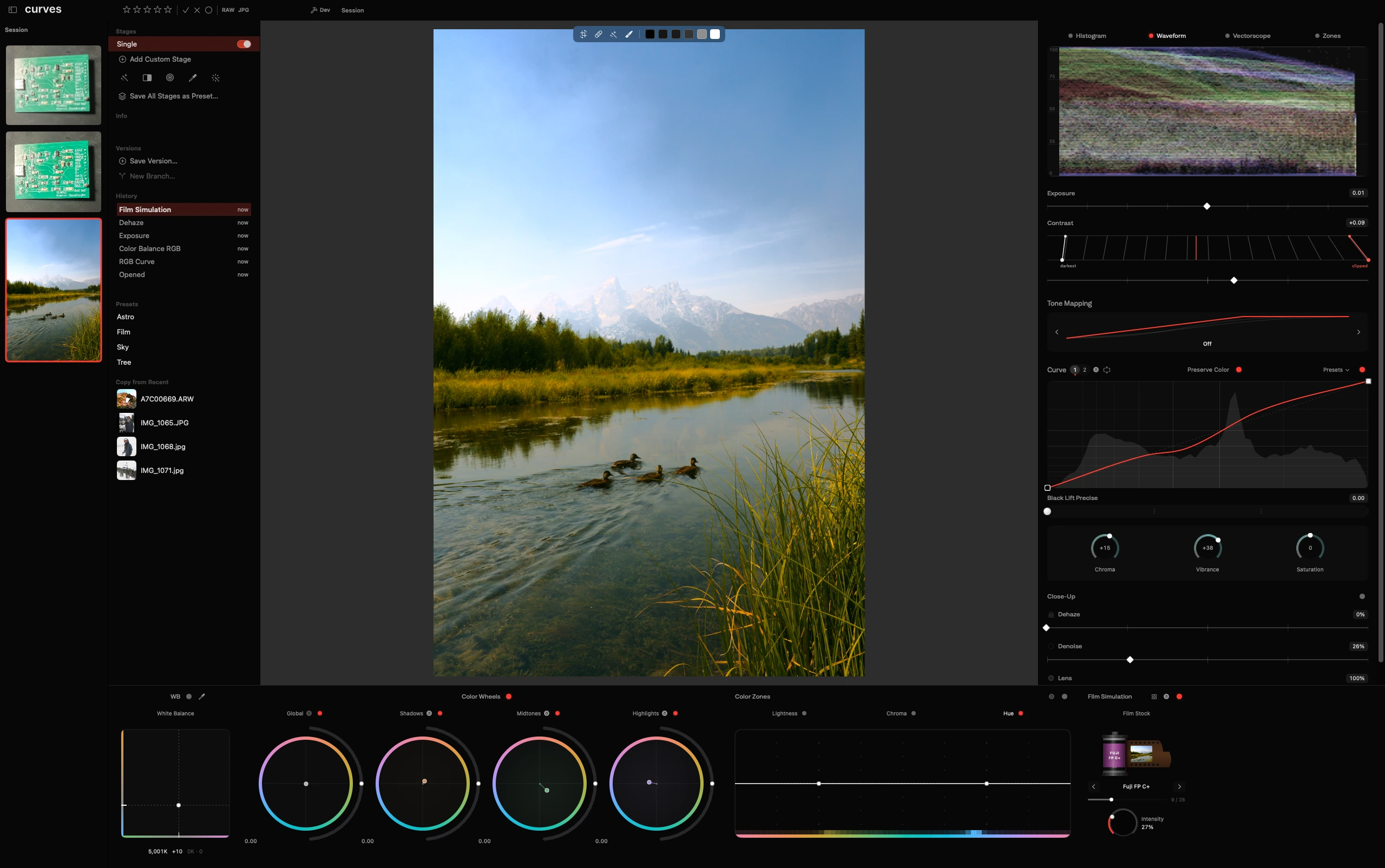Select the crop tool in the floating toolbar
This screenshot has width=1385, height=868.
(x=583, y=35)
